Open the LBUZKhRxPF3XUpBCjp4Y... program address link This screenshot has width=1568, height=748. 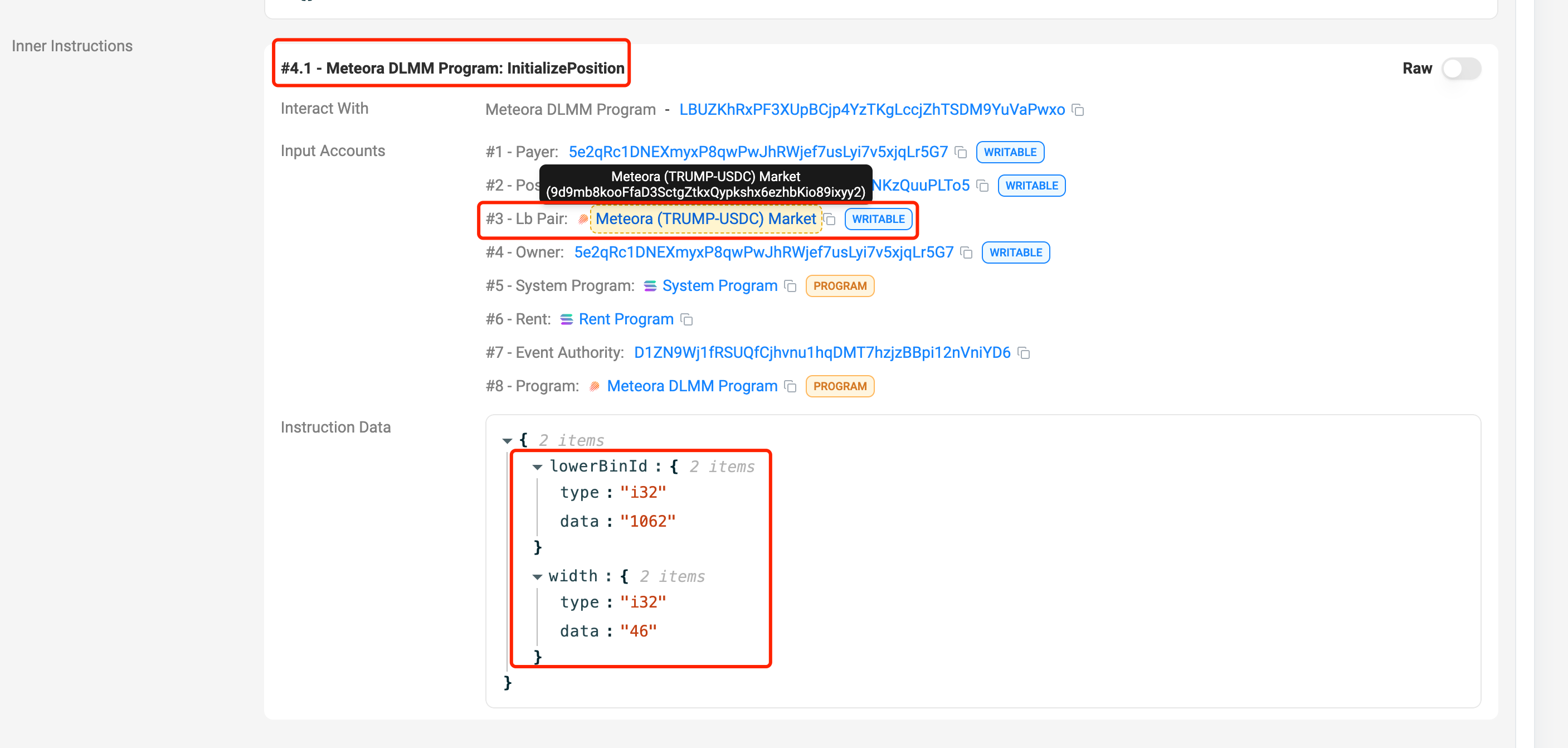pyautogui.click(x=871, y=110)
